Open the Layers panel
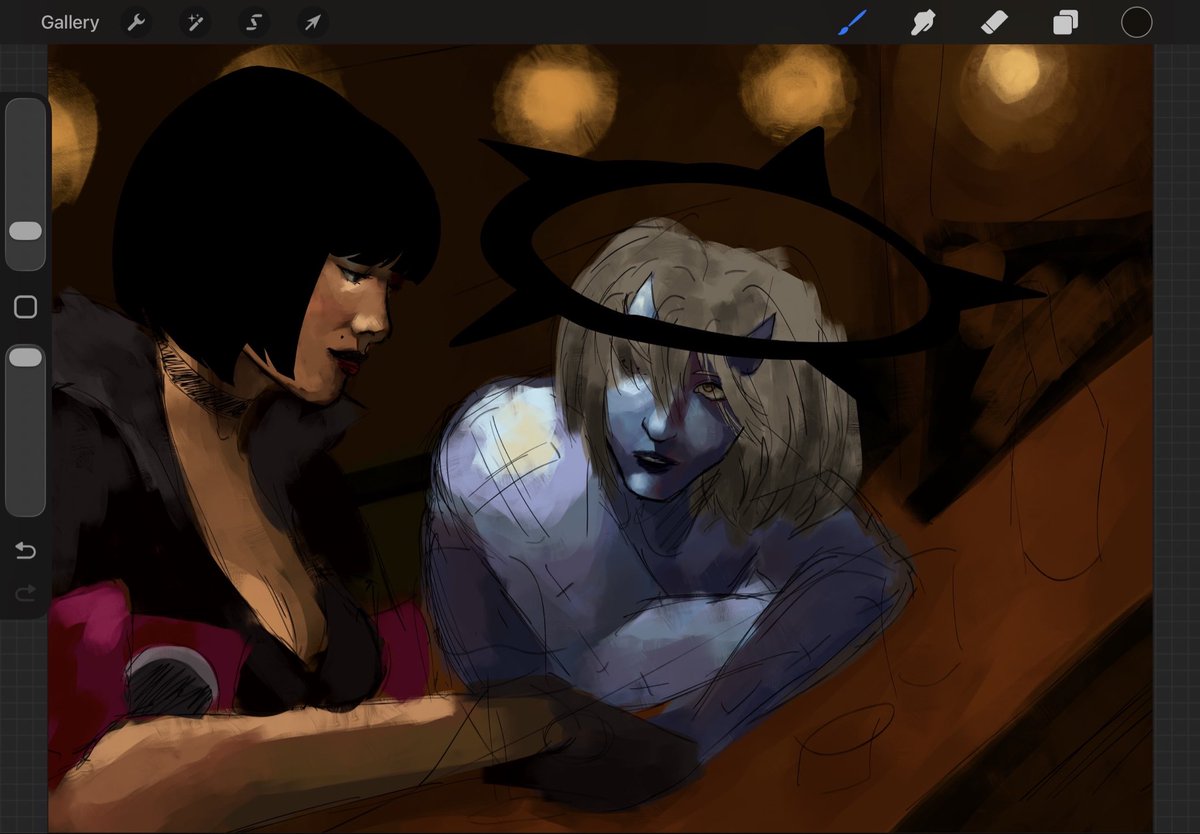 click(x=1066, y=22)
